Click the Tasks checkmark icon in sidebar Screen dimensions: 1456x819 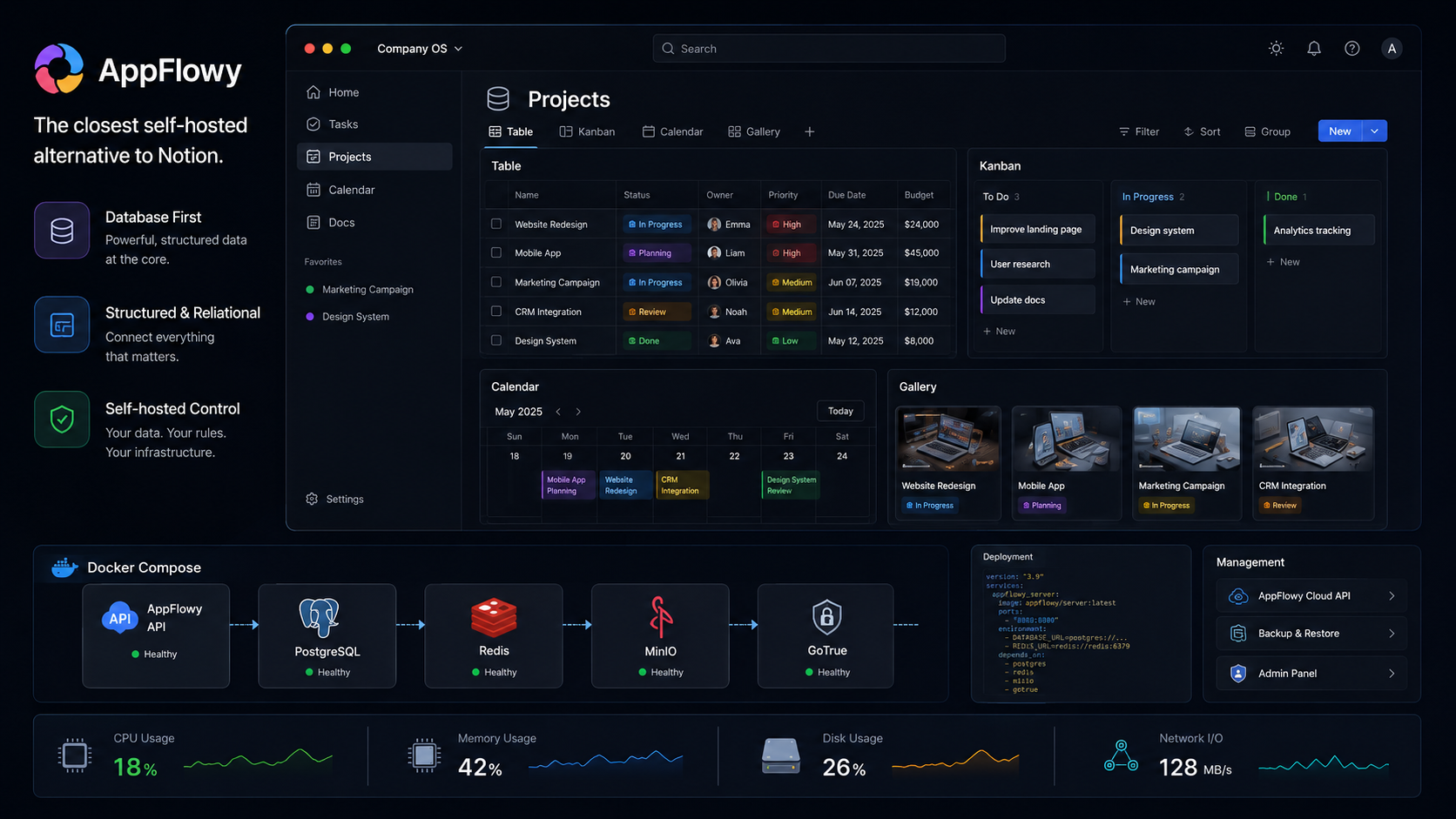pos(313,124)
